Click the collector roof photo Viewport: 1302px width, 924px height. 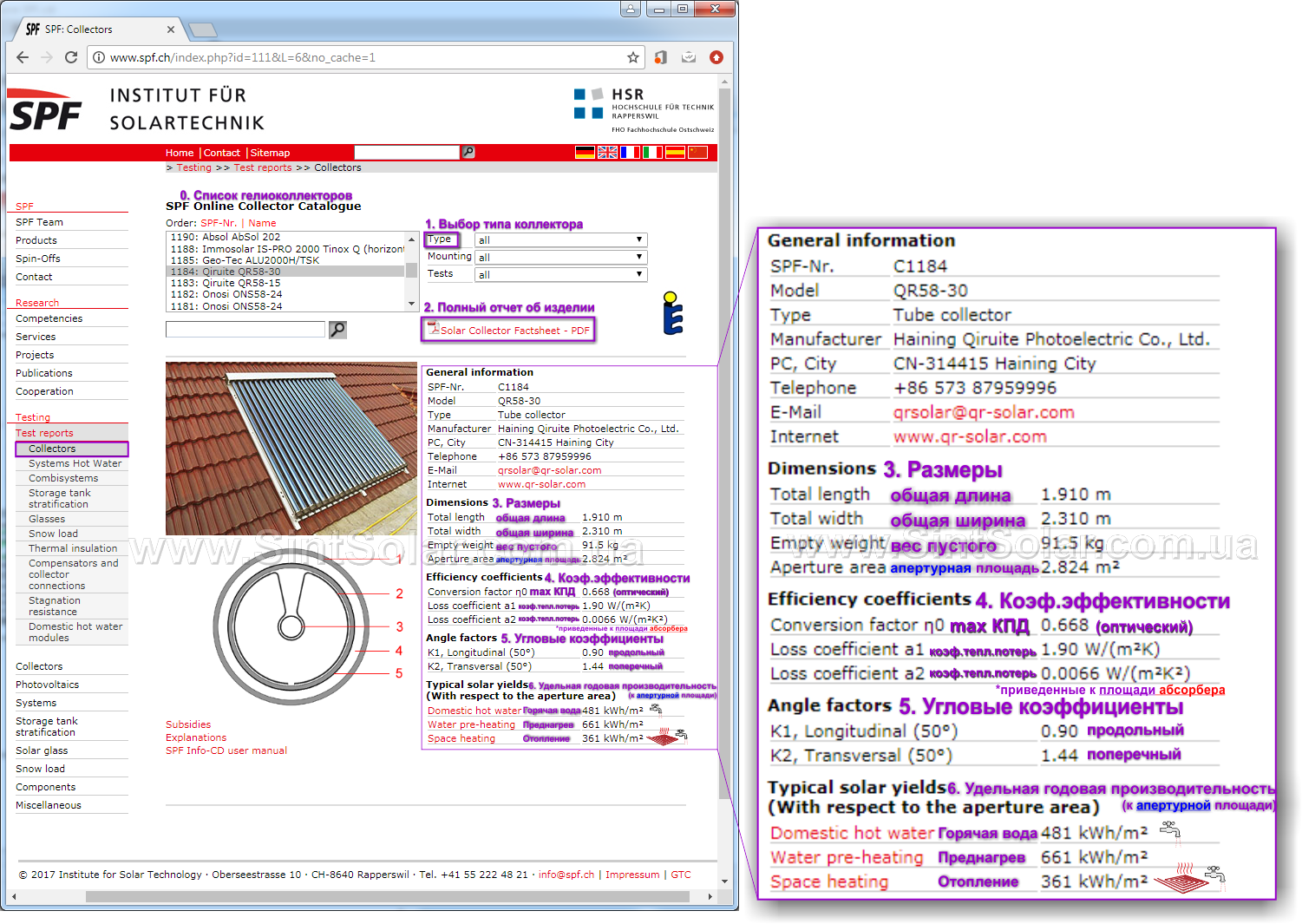click(x=291, y=448)
